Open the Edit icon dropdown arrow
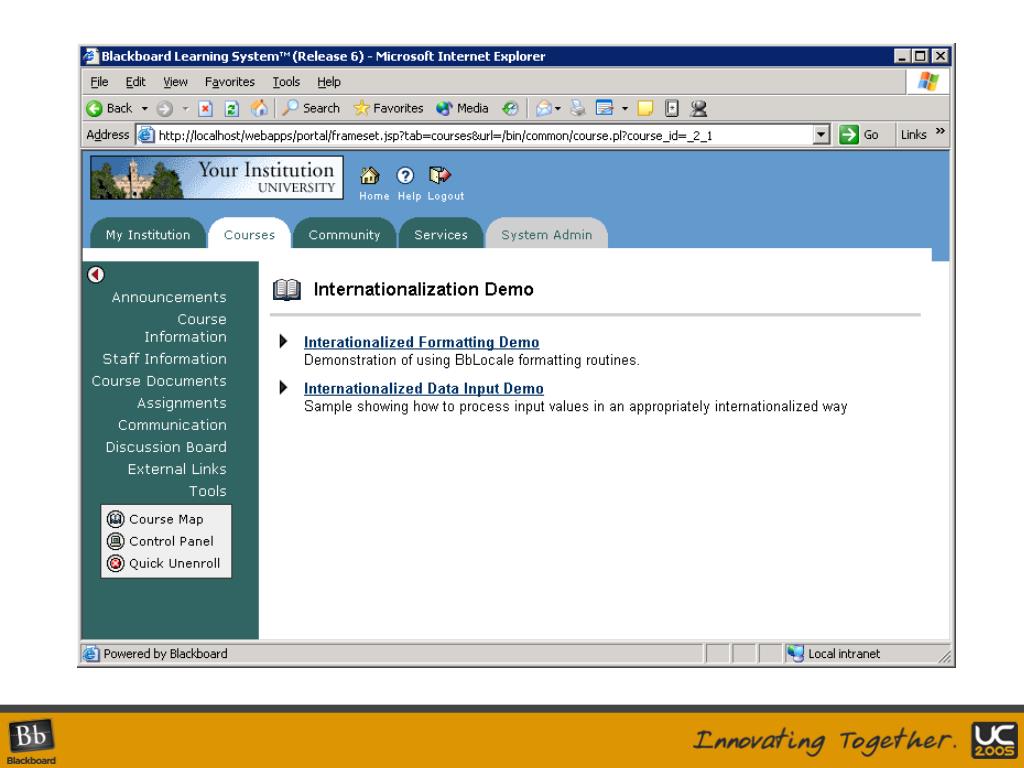Viewport: 1024px width, 768px height. pos(625,108)
